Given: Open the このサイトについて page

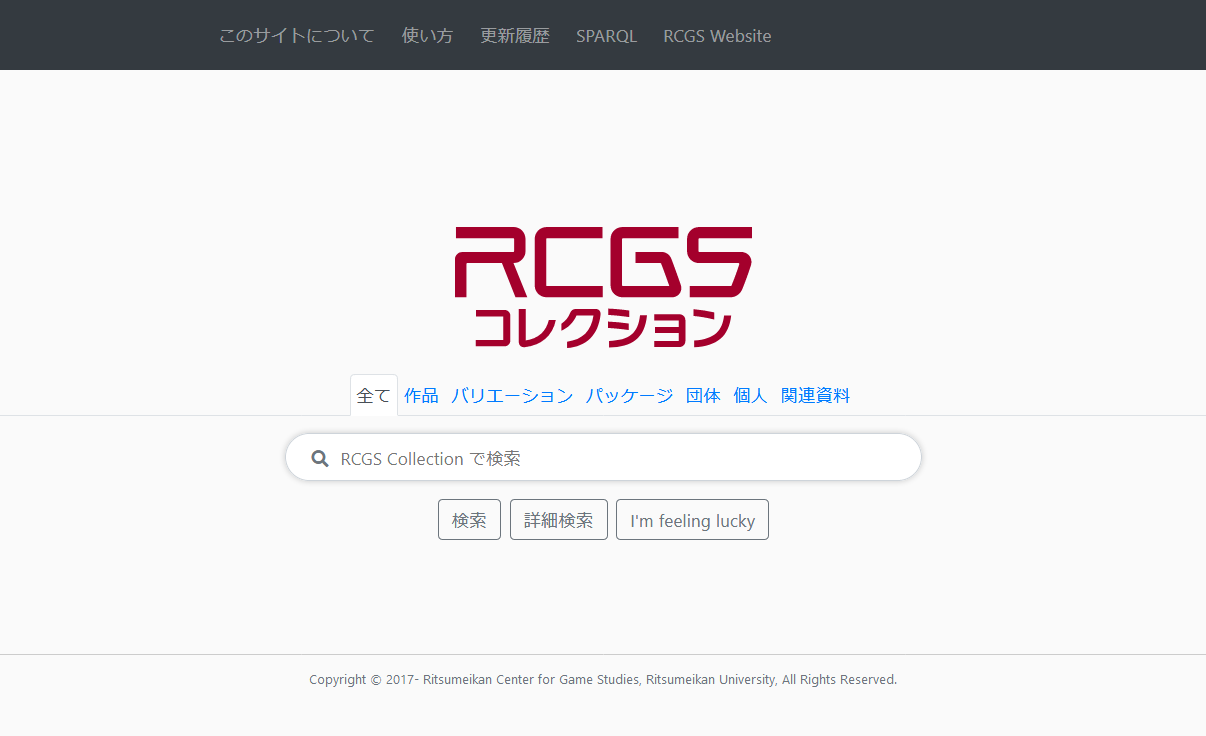Looking at the screenshot, I should coord(296,36).
